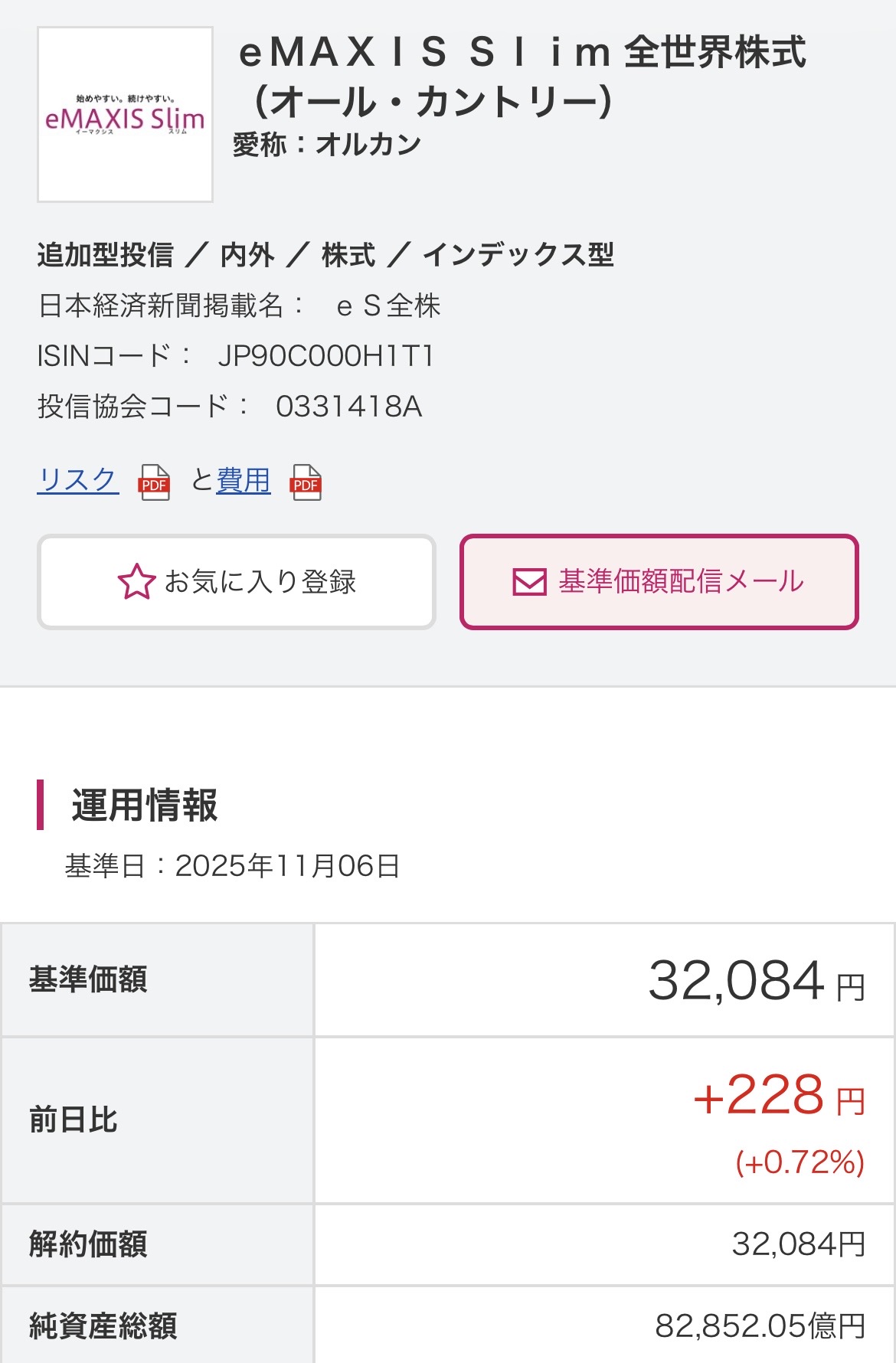Click the ISIN code JP90C000H1T1
This screenshot has width=896, height=1363.
[x=325, y=356]
